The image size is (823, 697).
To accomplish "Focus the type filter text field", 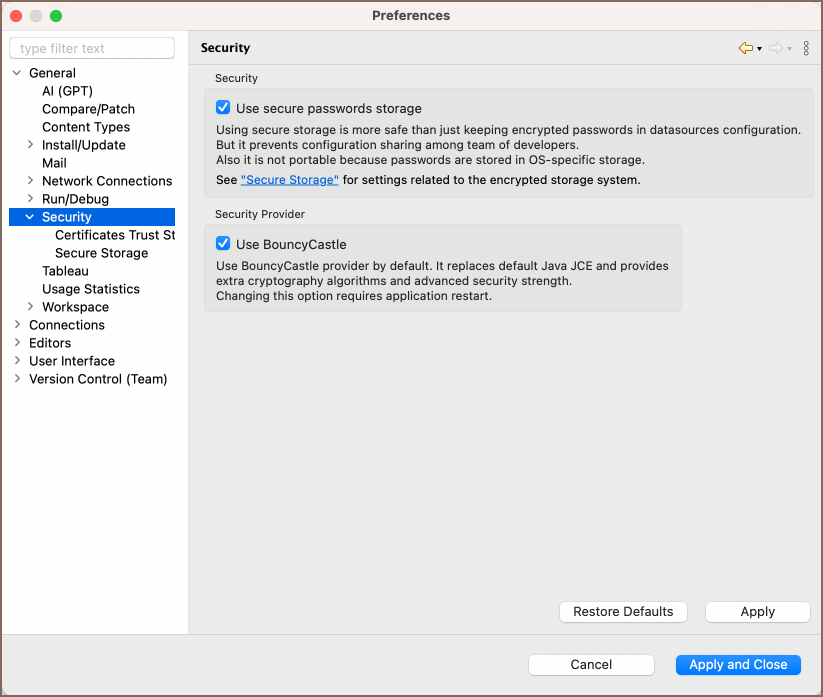I will coord(92,48).
